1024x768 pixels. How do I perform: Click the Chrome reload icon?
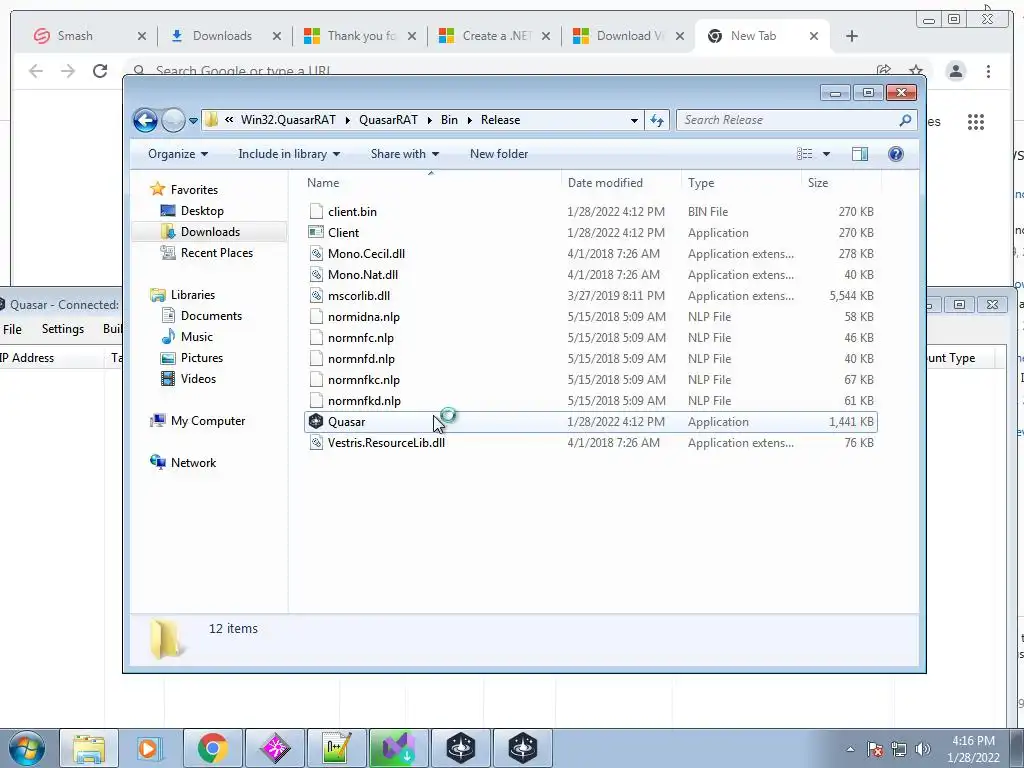[100, 71]
